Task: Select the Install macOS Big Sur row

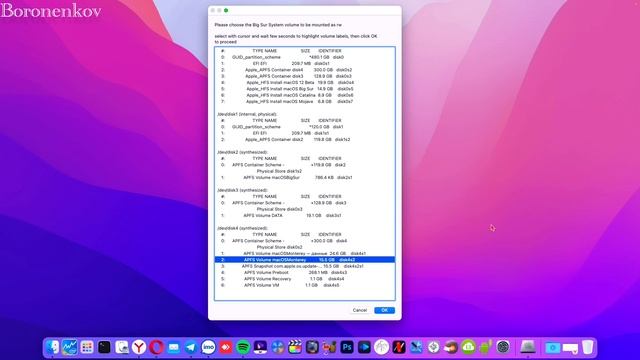Action: pyautogui.click(x=304, y=89)
